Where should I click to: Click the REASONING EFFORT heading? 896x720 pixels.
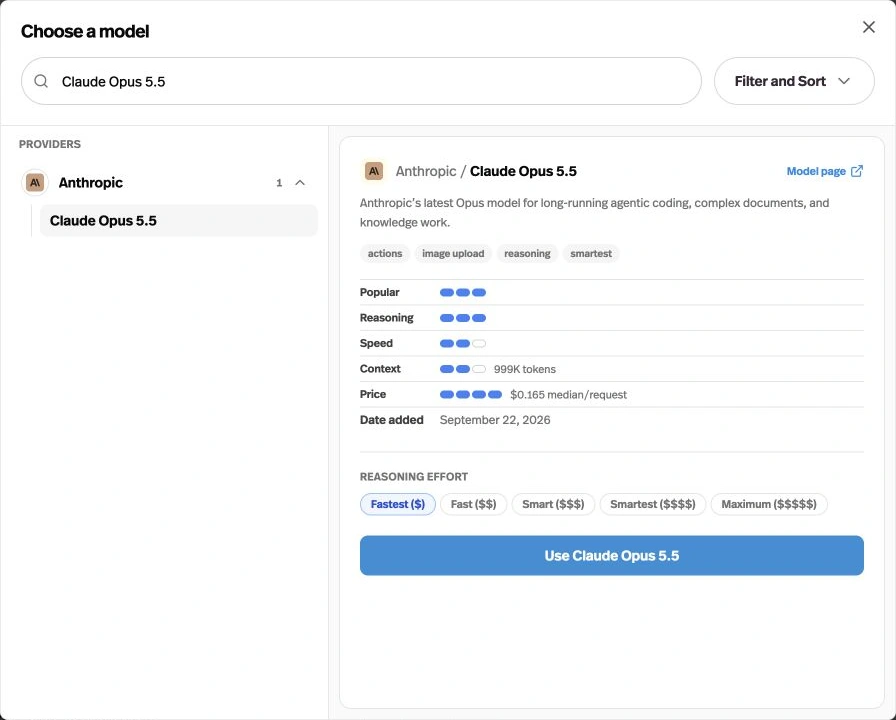click(414, 477)
